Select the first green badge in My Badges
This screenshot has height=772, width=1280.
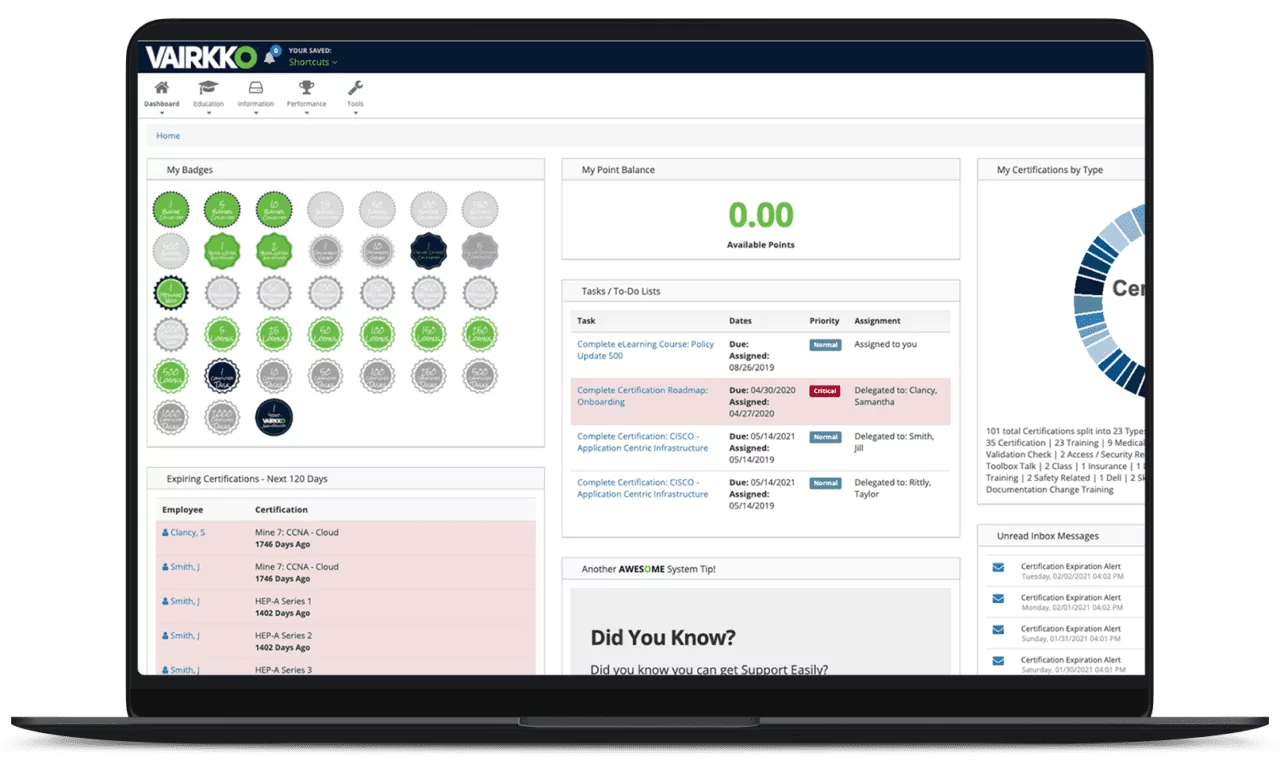pos(171,210)
